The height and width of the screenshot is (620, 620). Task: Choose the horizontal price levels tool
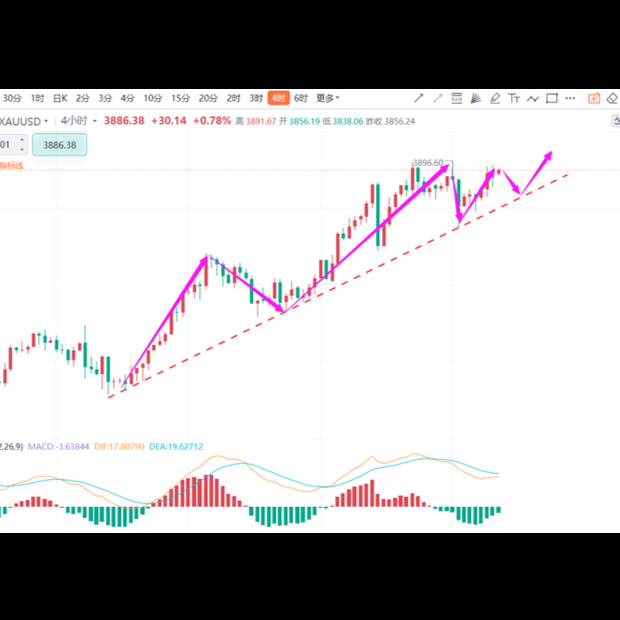457,98
